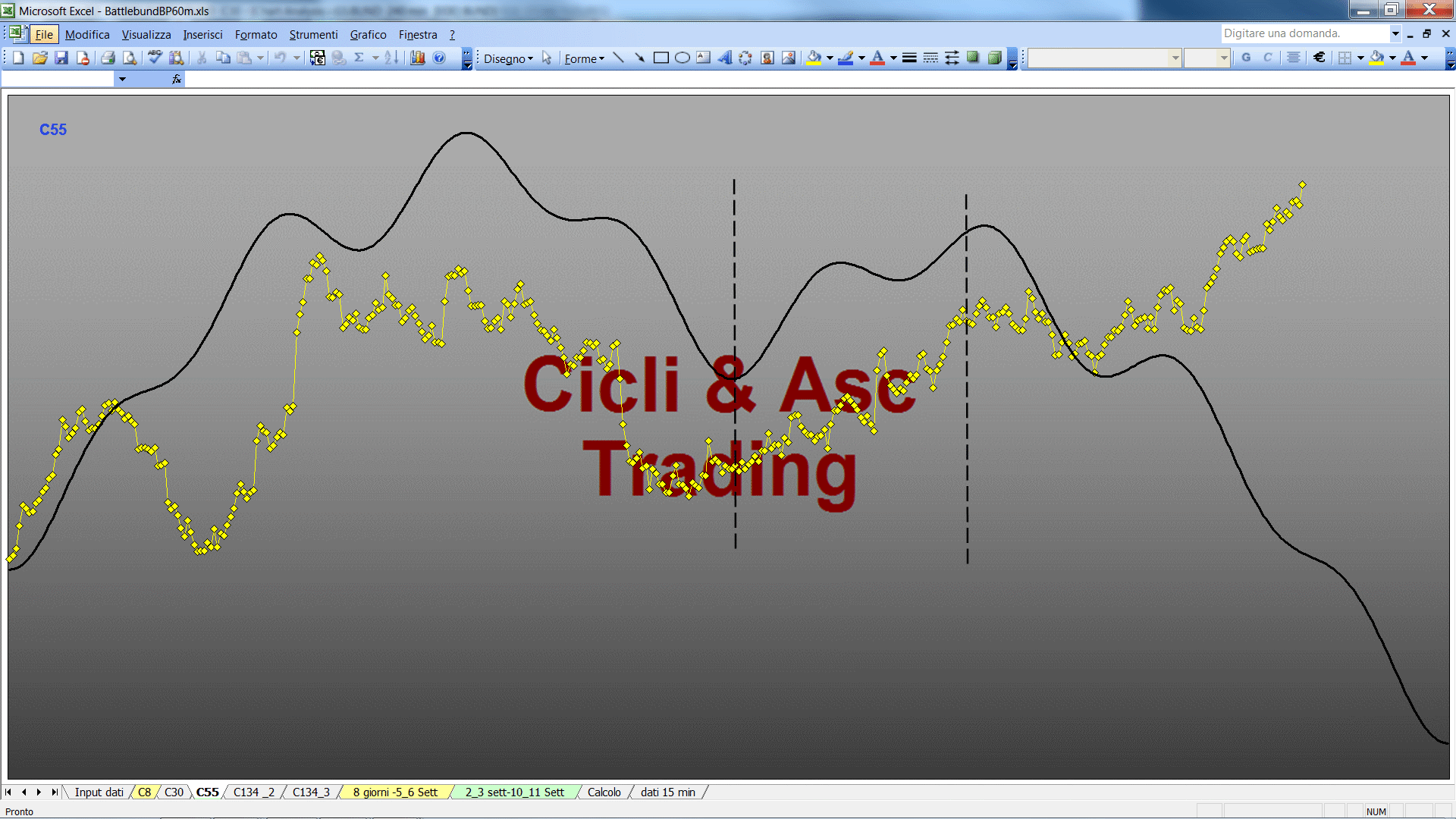The image size is (1456, 819).
Task: Open the Modifica menu
Action: pyautogui.click(x=87, y=35)
